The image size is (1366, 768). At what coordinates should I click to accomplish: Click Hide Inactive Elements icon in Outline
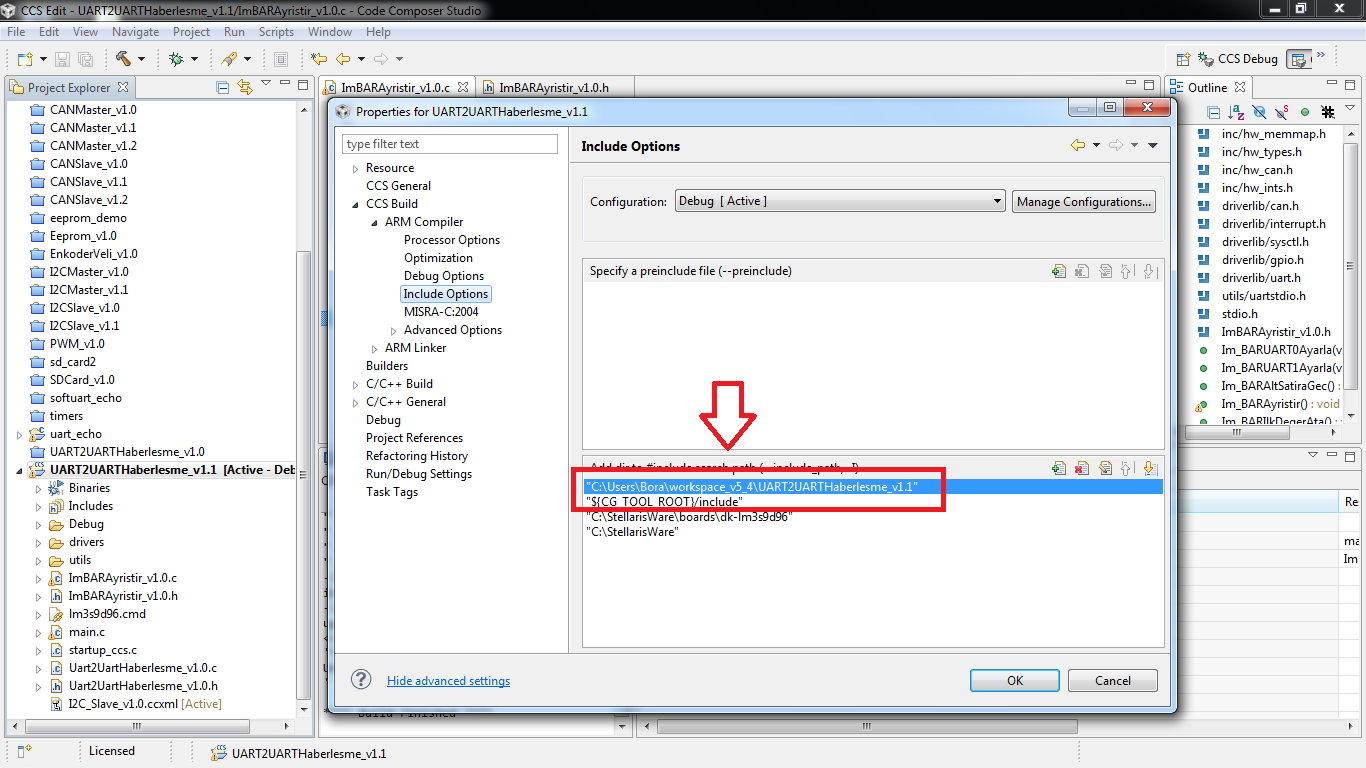click(1328, 112)
